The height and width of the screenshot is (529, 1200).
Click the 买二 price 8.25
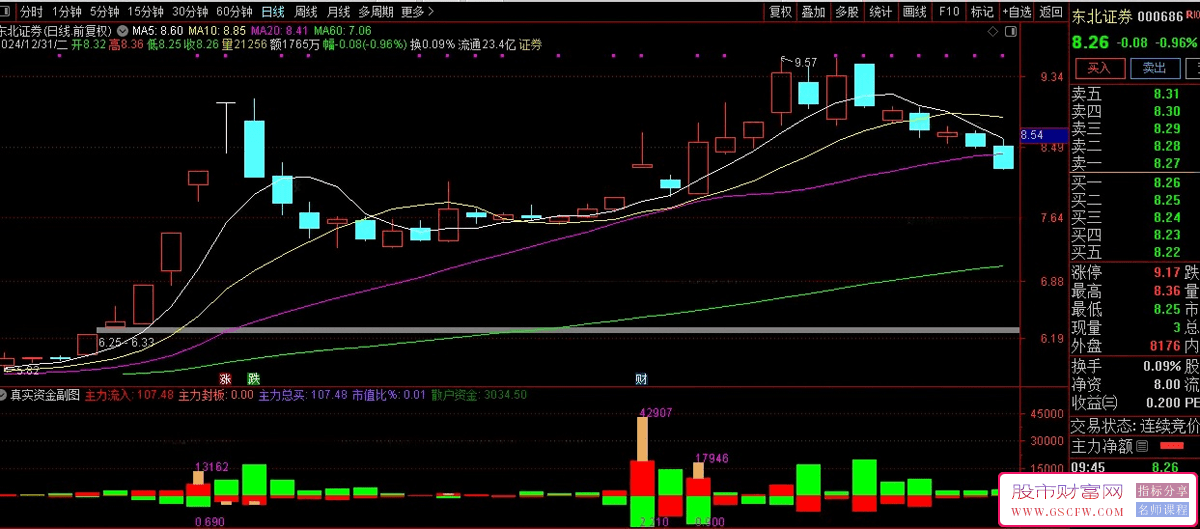[1167, 199]
